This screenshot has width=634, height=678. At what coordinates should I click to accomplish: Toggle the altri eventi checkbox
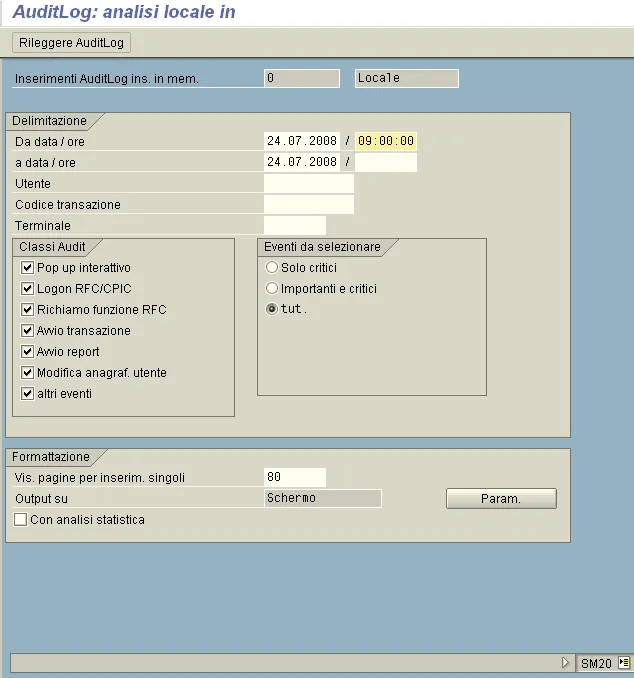point(28,394)
